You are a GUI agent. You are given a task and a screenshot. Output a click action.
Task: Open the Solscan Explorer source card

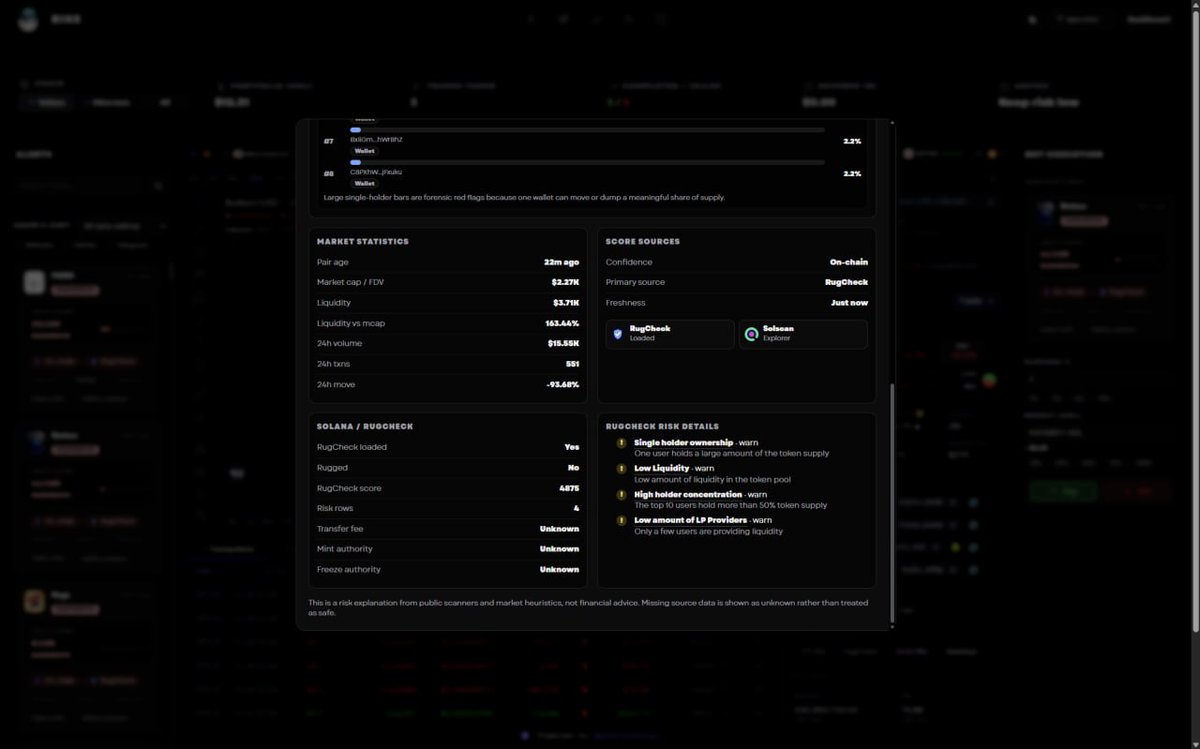point(803,334)
